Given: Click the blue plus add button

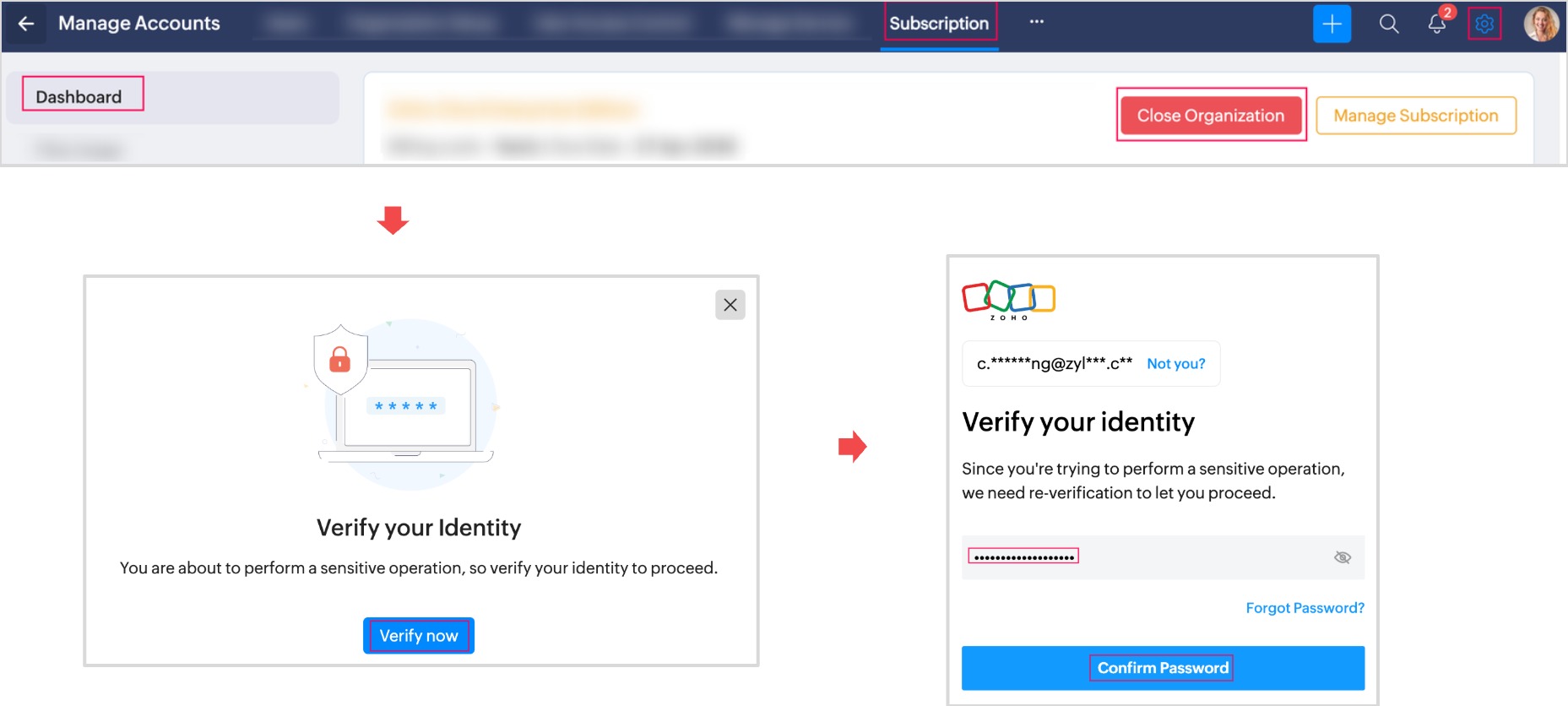Looking at the screenshot, I should (x=1332, y=24).
